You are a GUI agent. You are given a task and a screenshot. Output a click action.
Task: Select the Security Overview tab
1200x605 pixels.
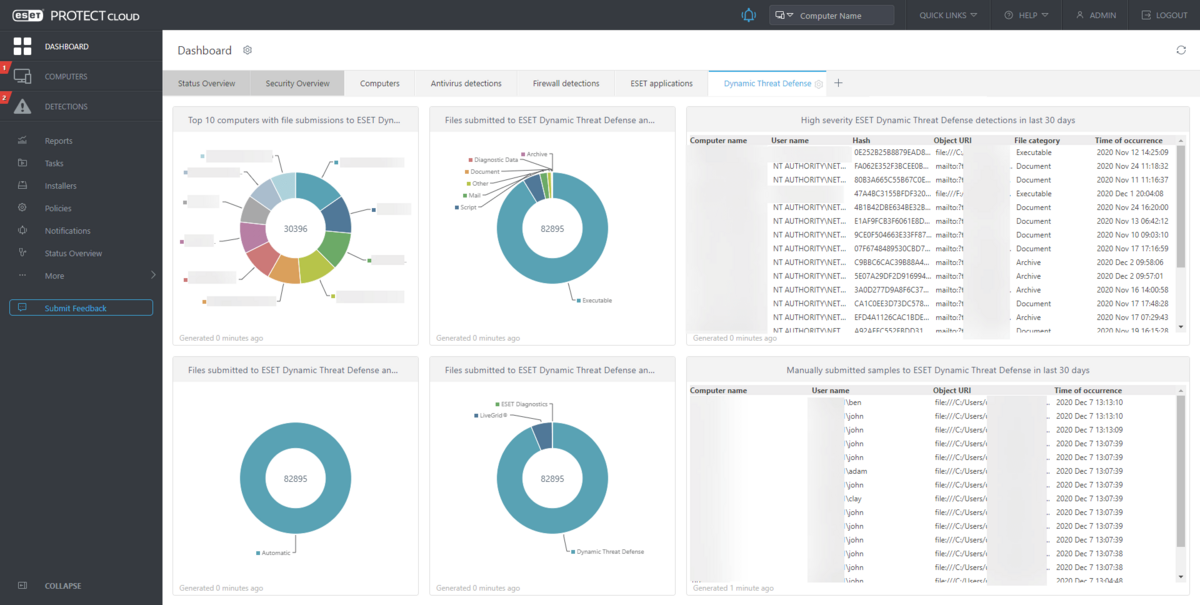(297, 84)
